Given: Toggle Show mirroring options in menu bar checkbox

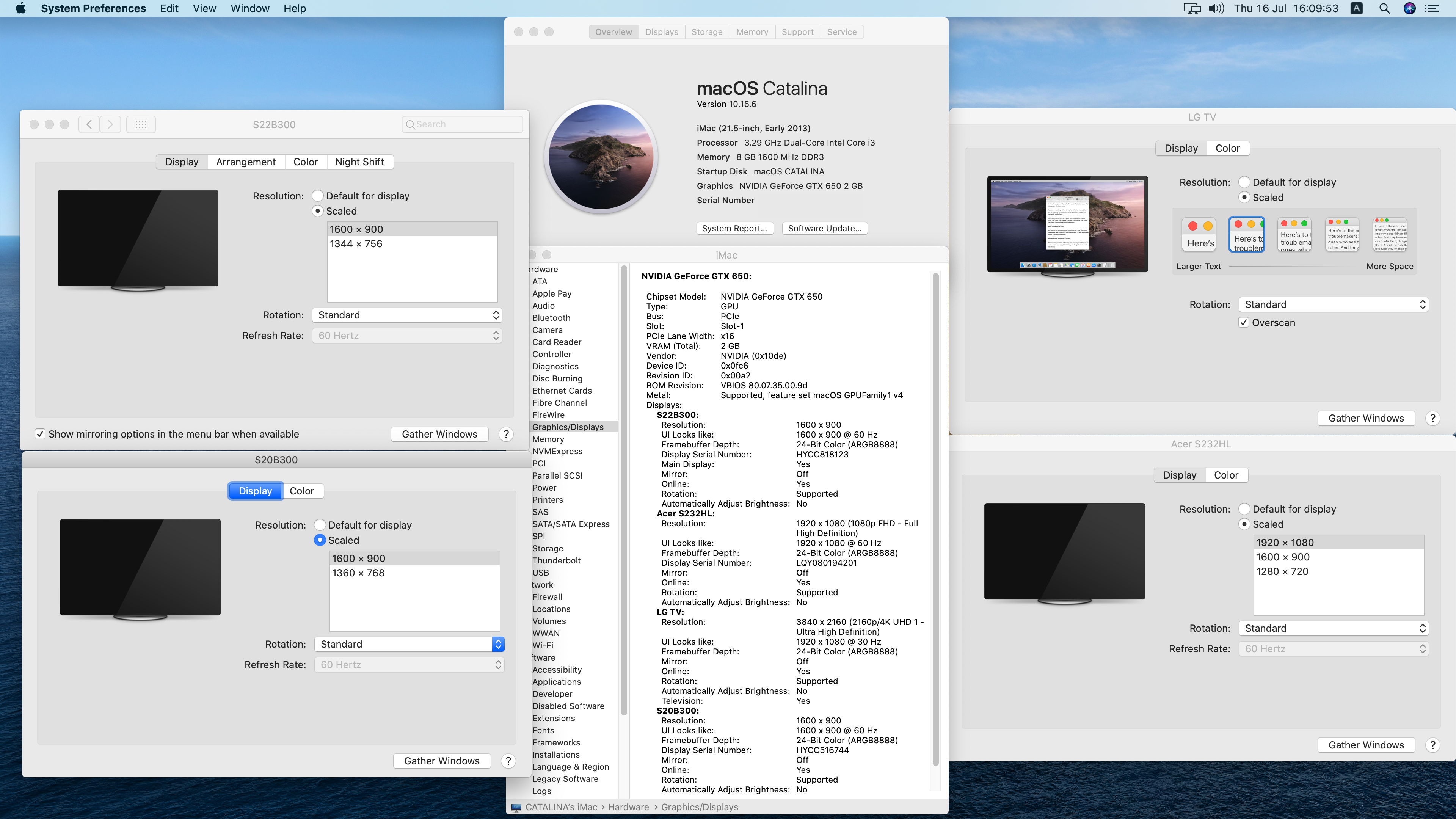Looking at the screenshot, I should (40, 434).
